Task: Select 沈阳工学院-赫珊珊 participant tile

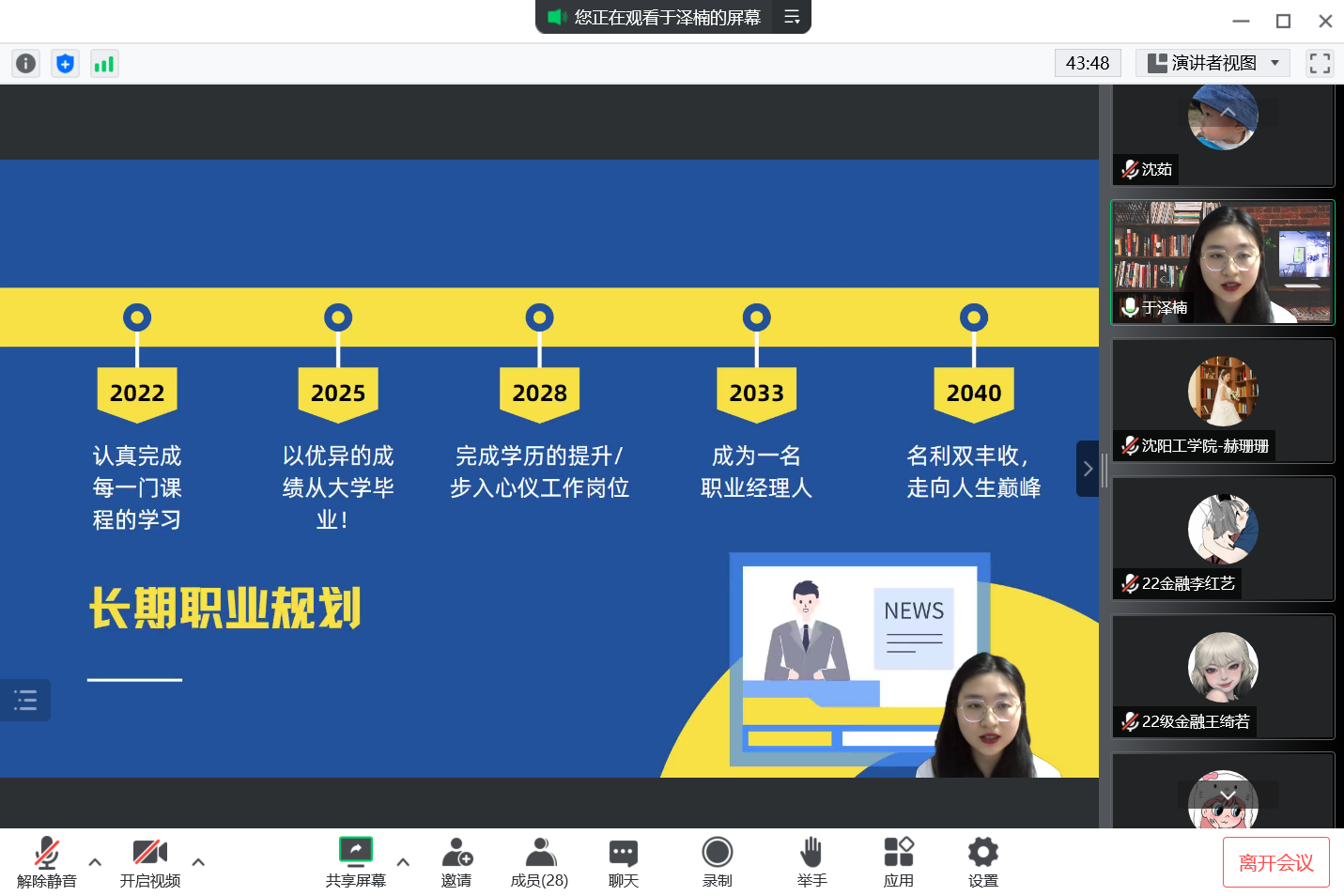Action: pos(1223,400)
